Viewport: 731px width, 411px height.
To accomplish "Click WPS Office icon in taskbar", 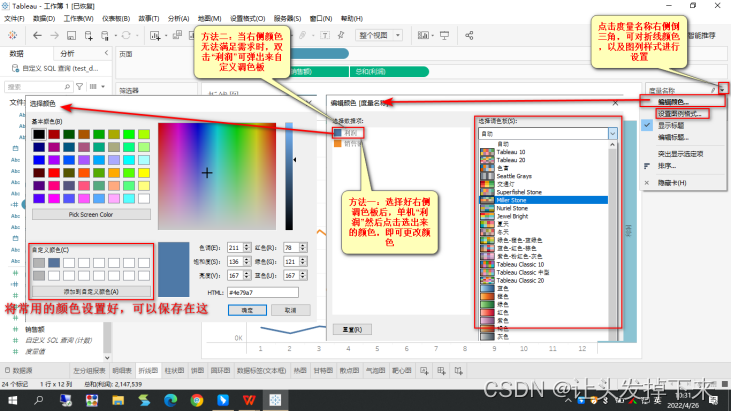I will pyautogui.click(x=249, y=400).
